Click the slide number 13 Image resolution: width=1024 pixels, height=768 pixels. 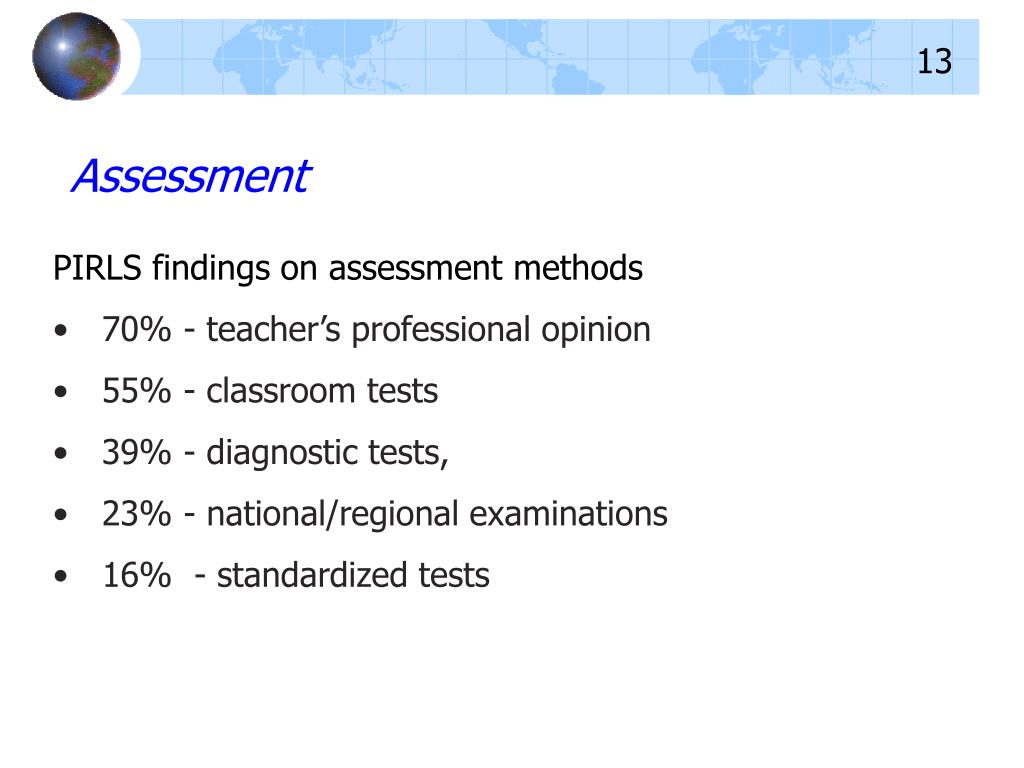pos(934,62)
